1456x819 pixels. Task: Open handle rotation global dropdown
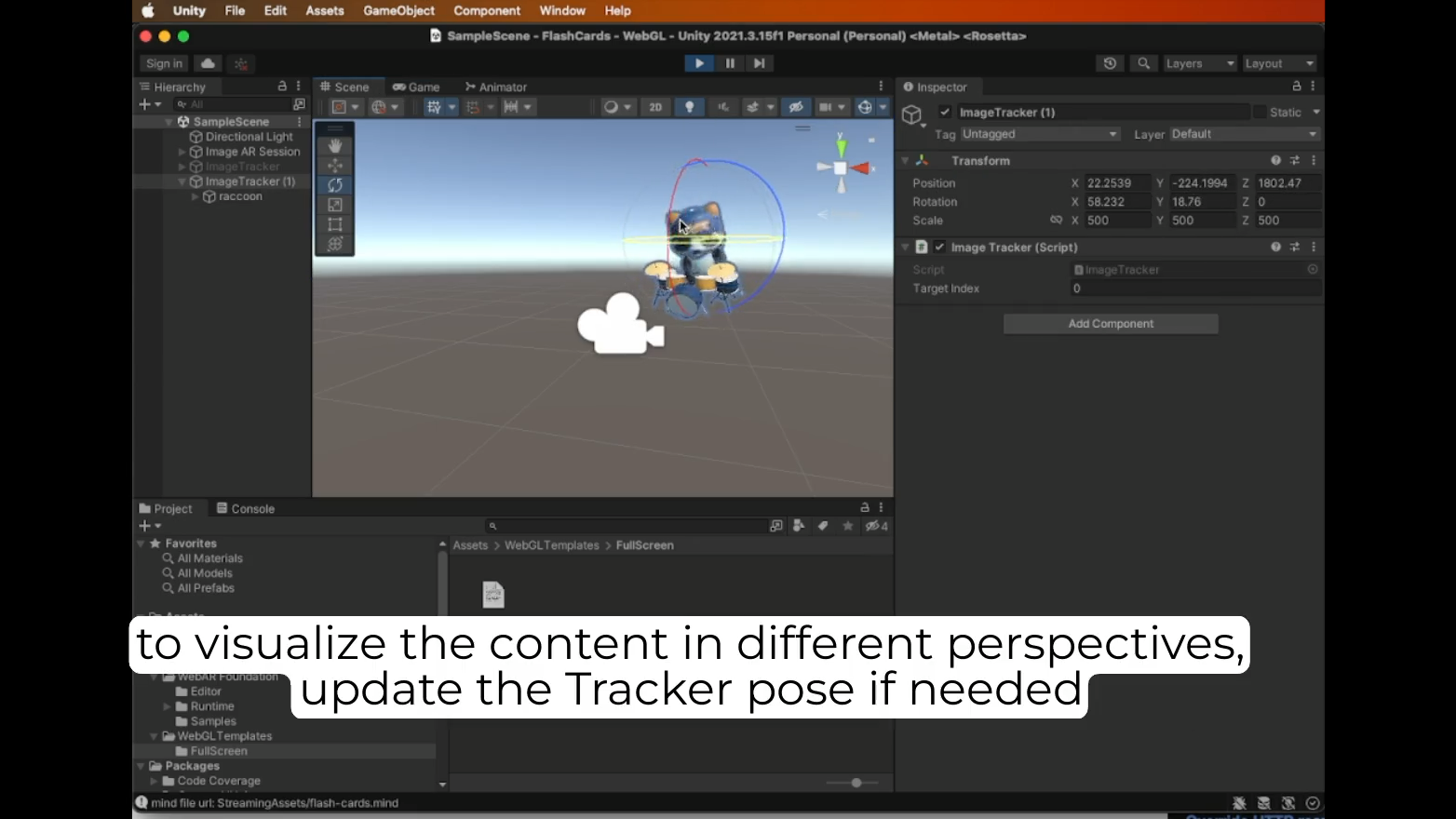pos(384,107)
